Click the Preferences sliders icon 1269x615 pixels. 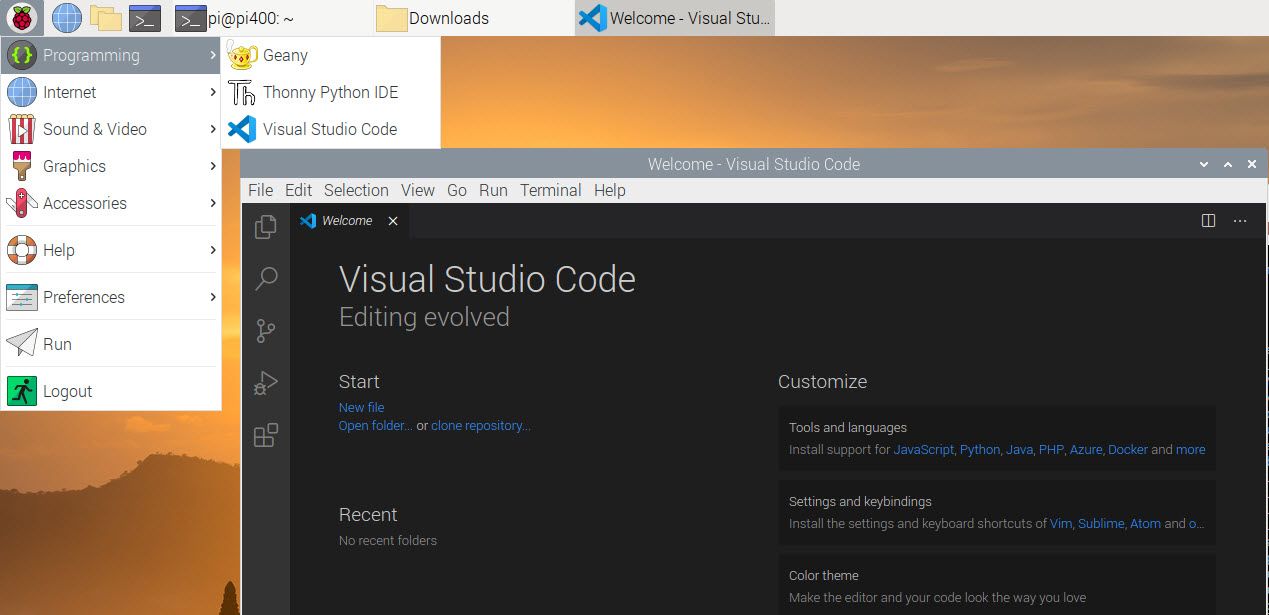(x=22, y=297)
